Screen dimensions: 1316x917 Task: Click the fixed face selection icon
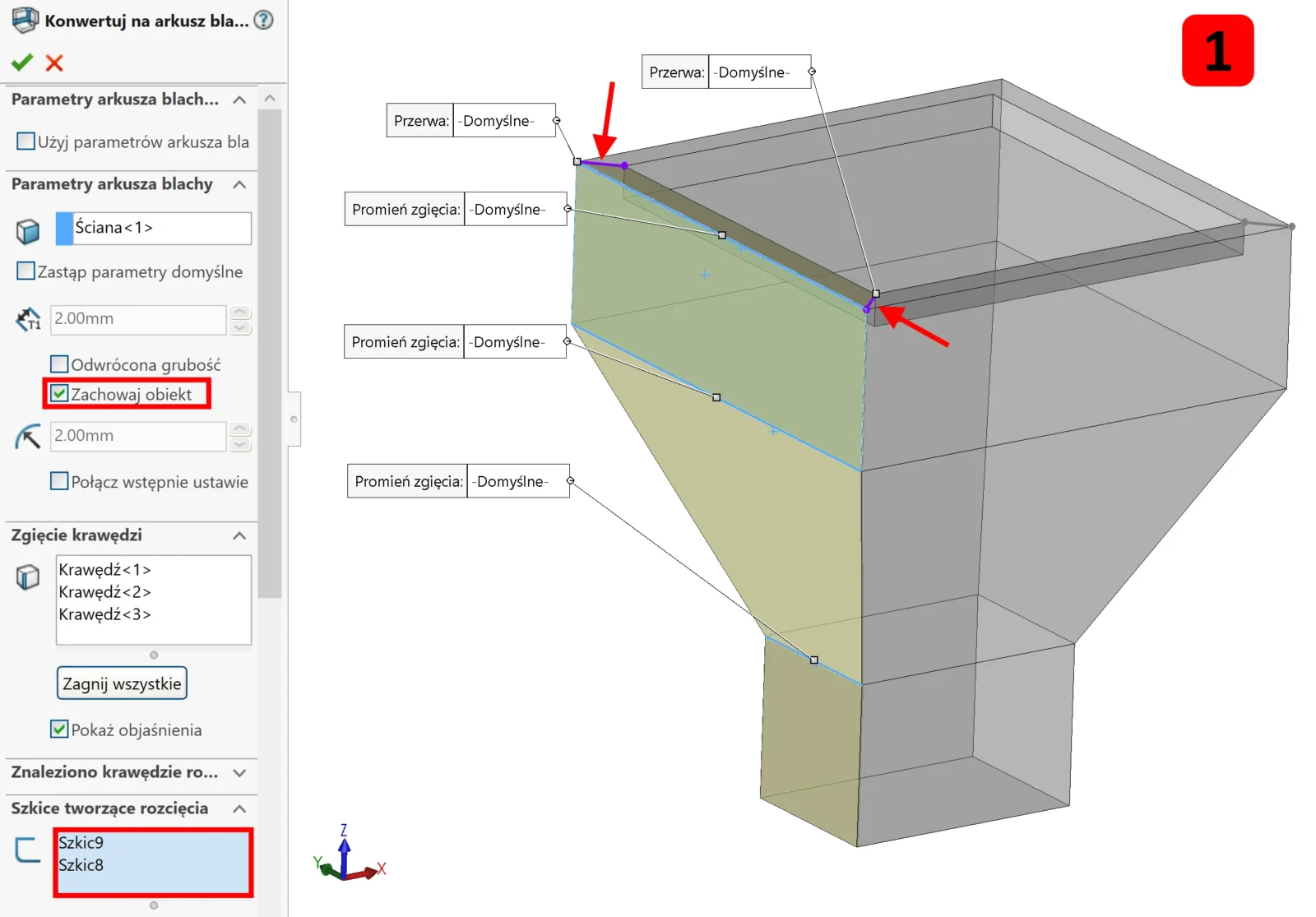(x=28, y=231)
